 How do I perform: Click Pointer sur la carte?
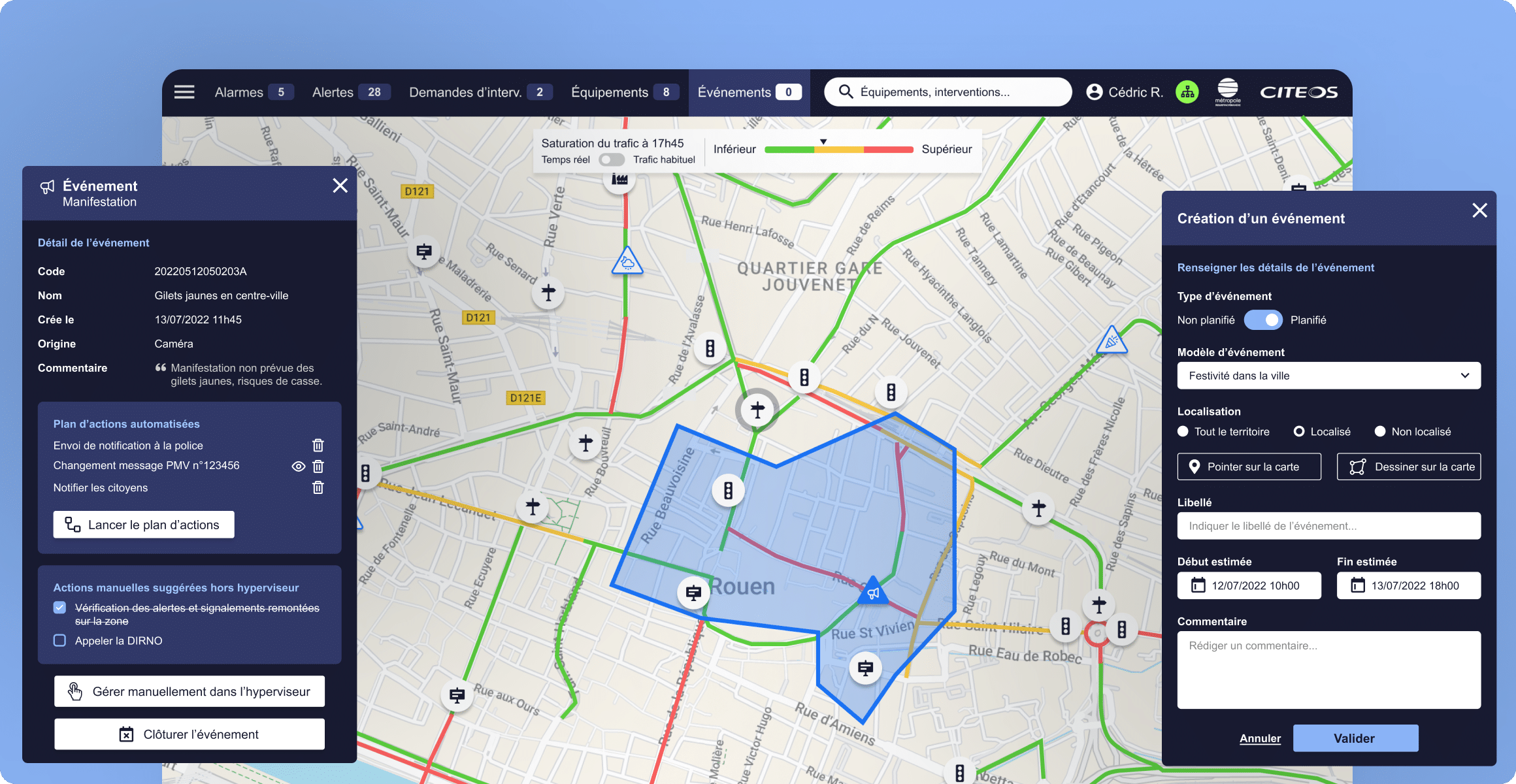click(1249, 466)
